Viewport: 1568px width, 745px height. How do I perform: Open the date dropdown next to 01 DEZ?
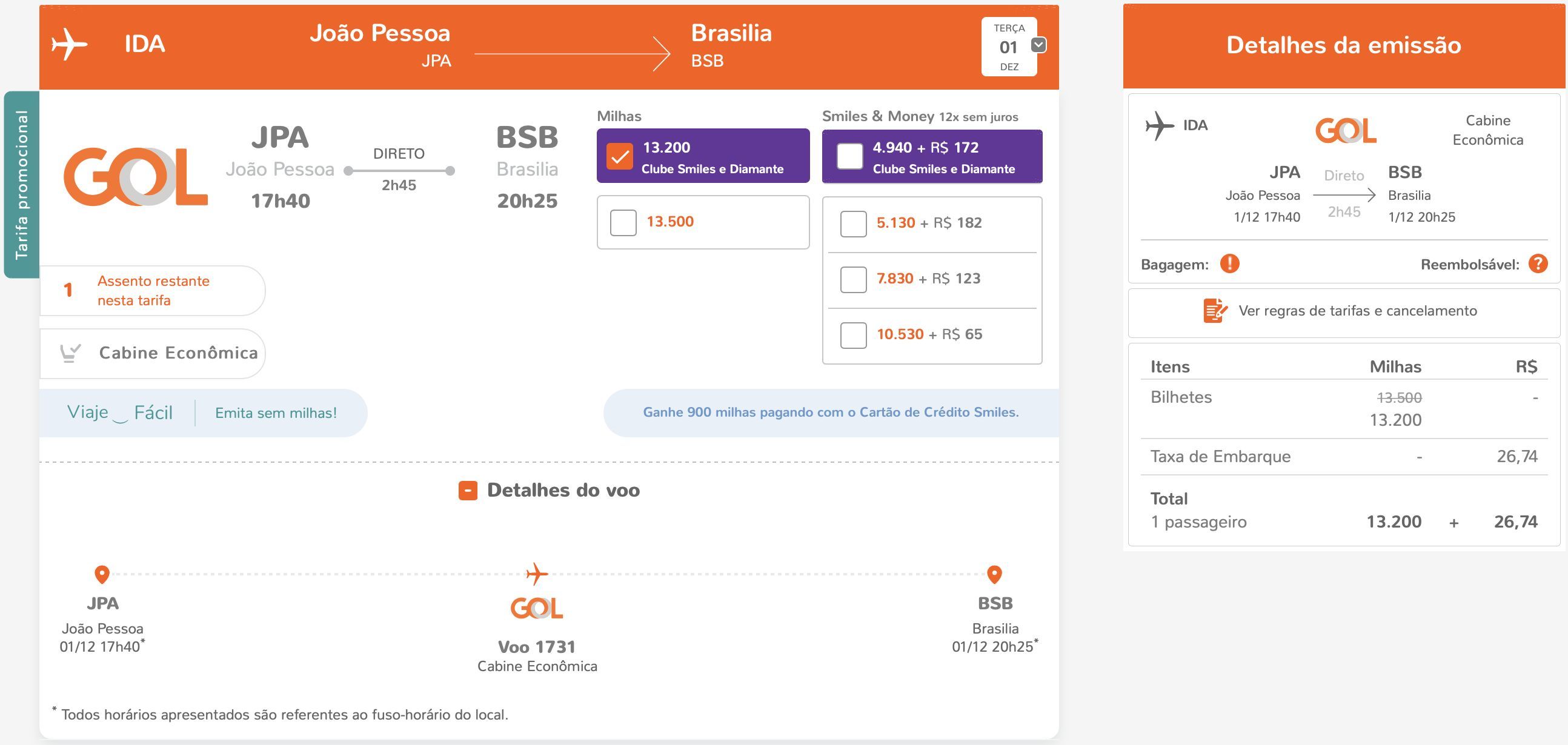pos(1038,45)
